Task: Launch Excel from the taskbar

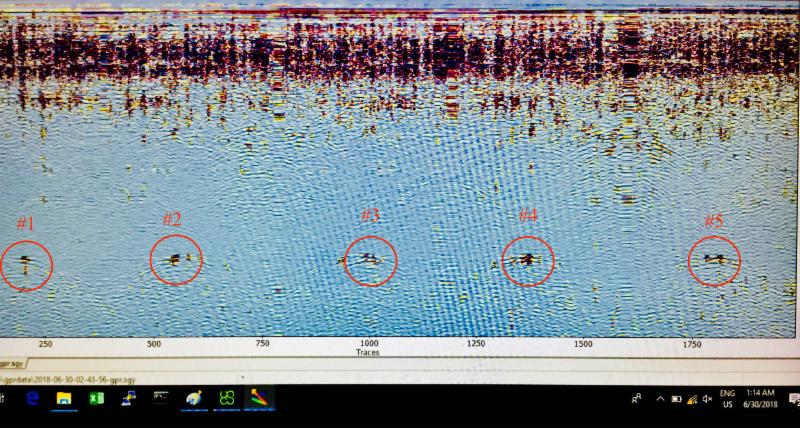Action: (96, 399)
